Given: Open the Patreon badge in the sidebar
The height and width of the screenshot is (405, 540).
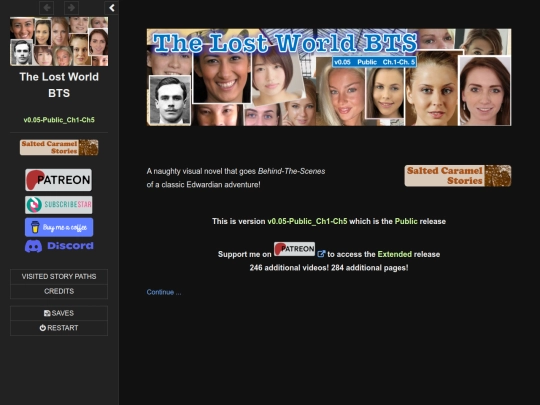Looking at the screenshot, I should click(x=59, y=180).
